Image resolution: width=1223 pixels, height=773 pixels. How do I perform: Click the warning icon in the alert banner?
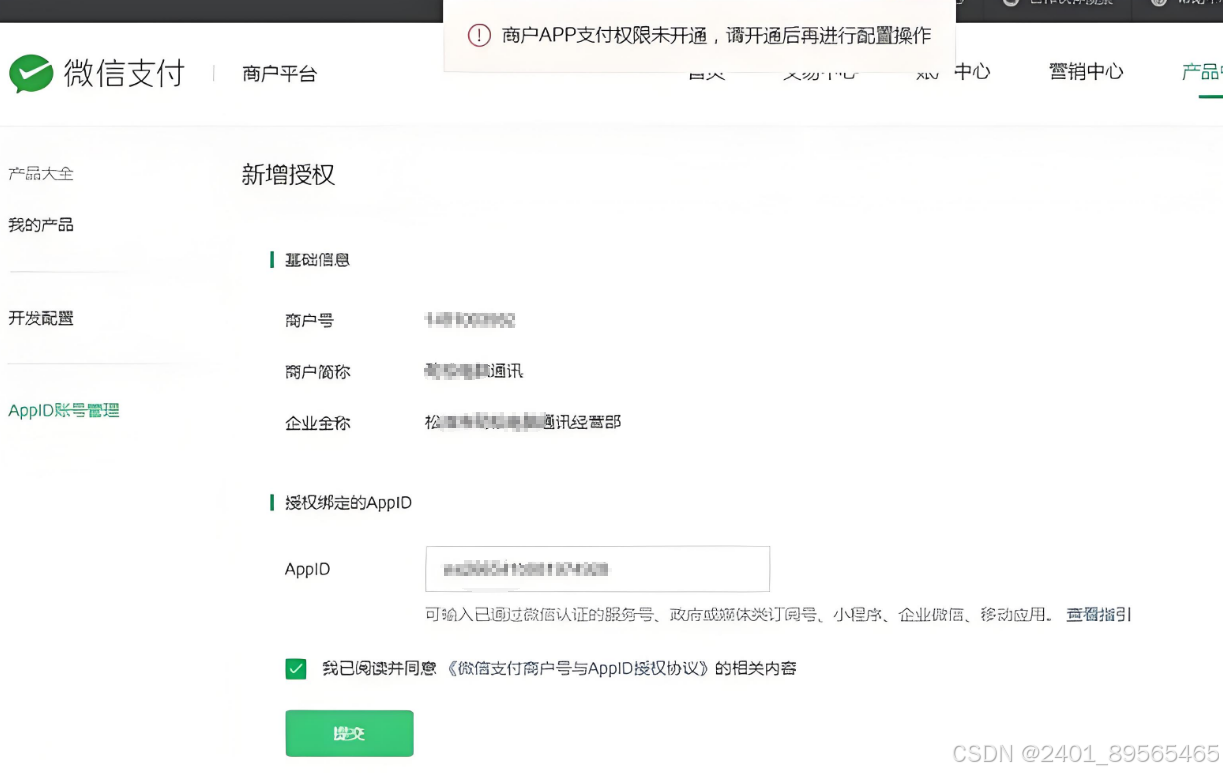coord(479,36)
